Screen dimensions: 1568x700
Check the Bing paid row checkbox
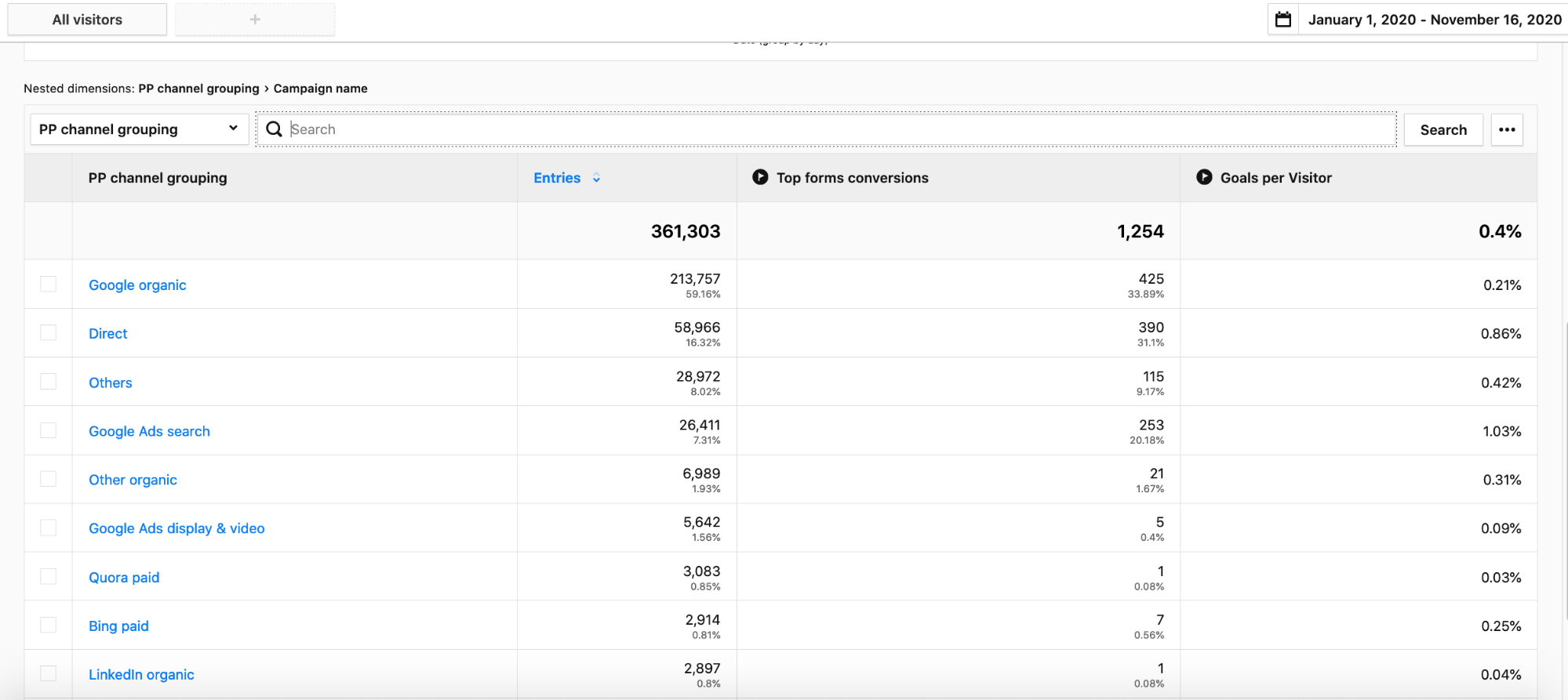click(49, 625)
